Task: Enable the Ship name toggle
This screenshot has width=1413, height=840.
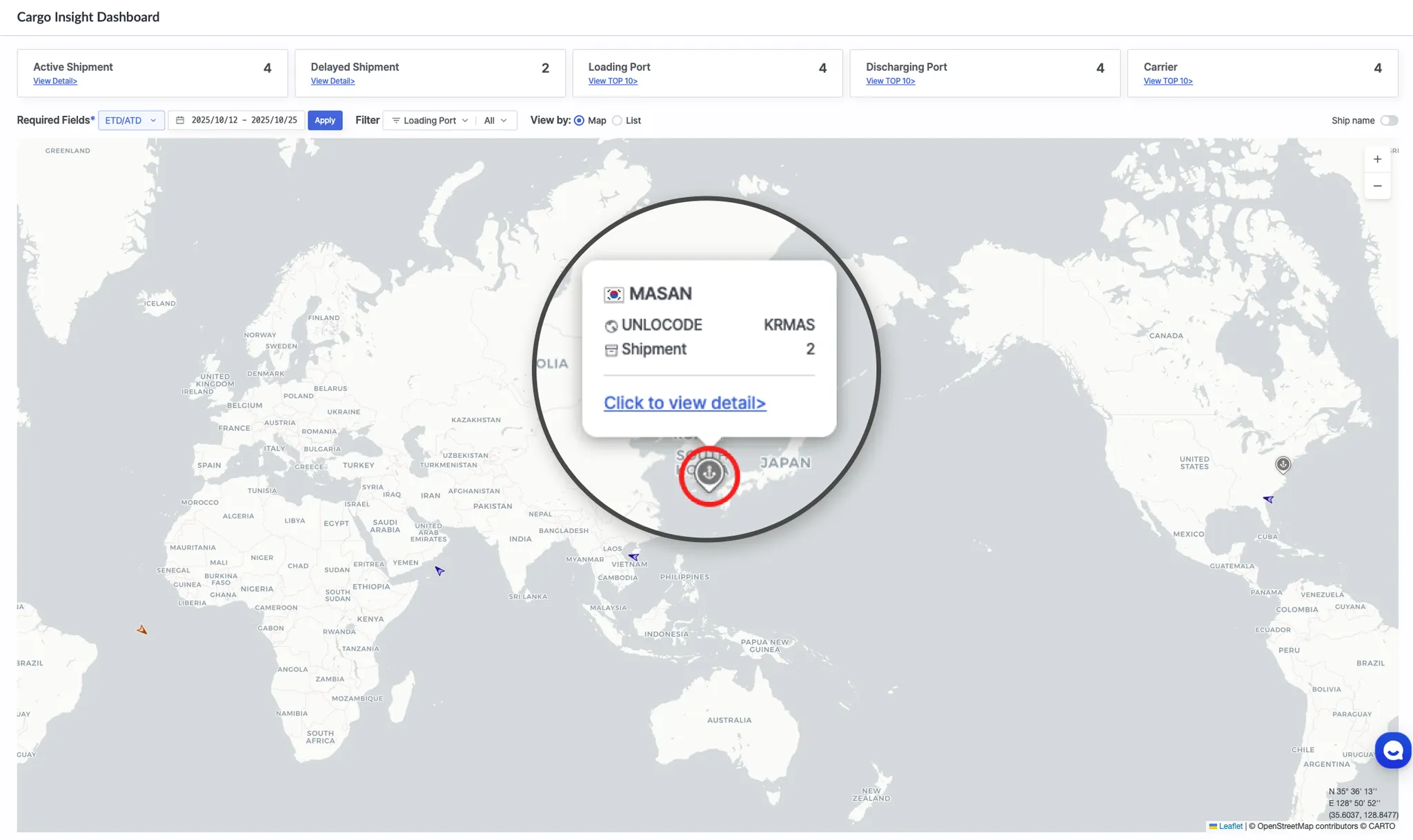Action: click(1389, 121)
